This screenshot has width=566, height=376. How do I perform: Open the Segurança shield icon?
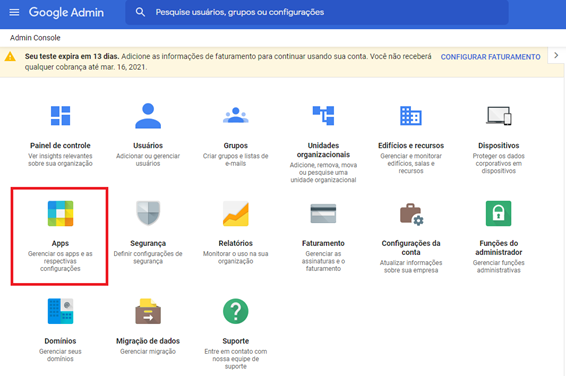[x=148, y=213]
